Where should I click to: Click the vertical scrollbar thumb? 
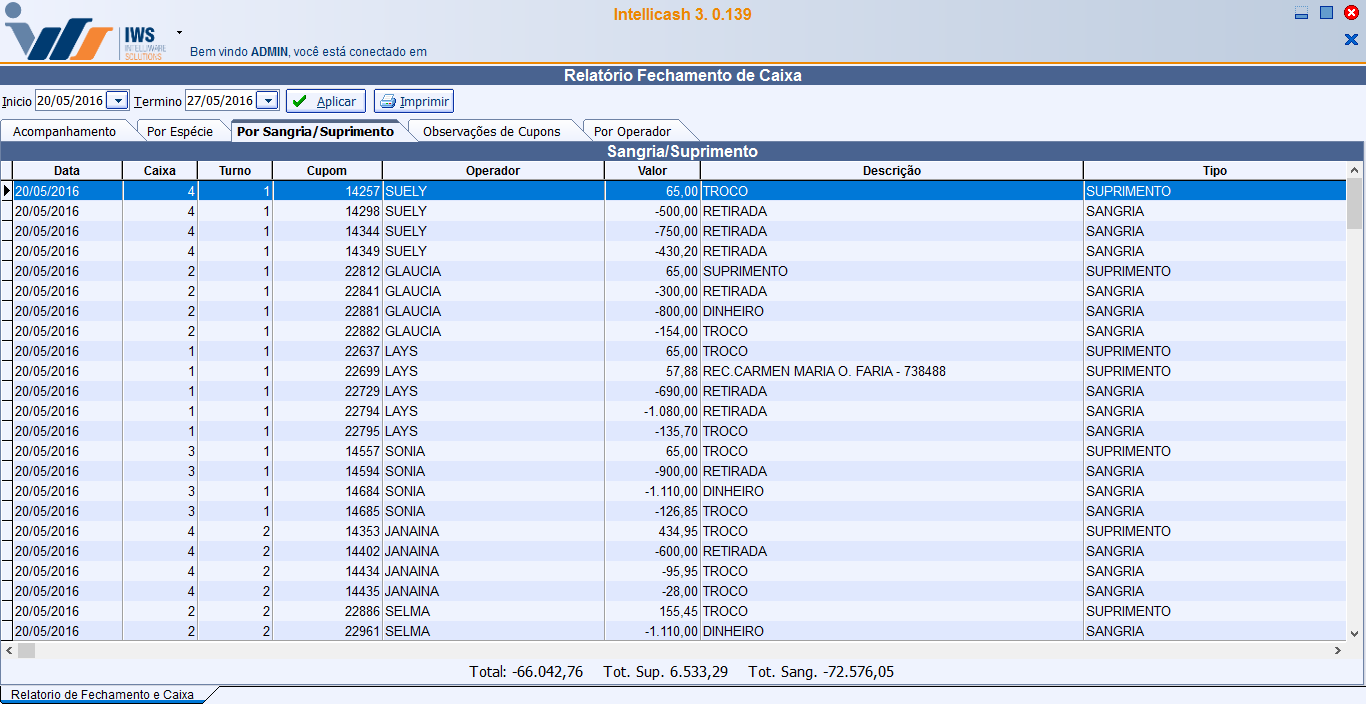[x=1355, y=204]
